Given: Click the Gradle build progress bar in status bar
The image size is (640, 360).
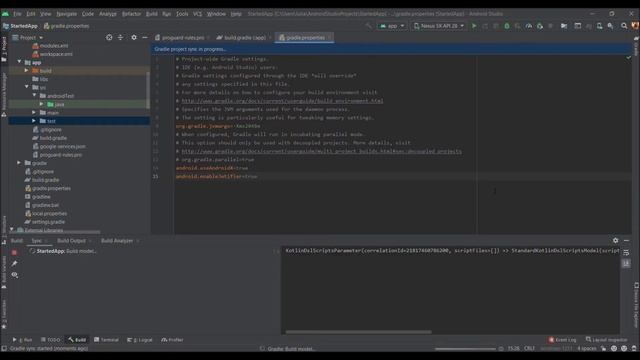Looking at the screenshot, I should point(465,349).
